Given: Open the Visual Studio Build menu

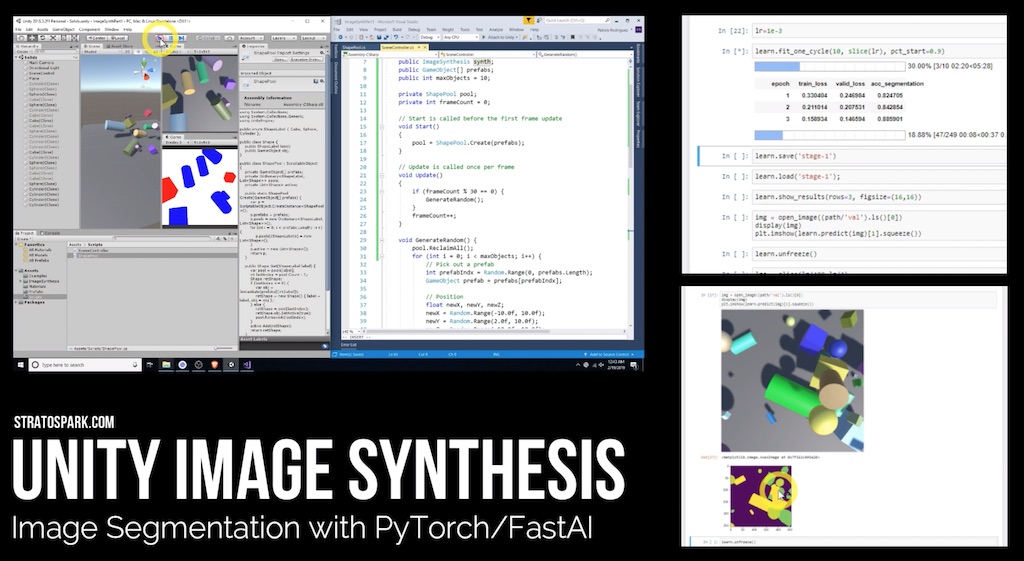Looking at the screenshot, I should pos(397,29).
